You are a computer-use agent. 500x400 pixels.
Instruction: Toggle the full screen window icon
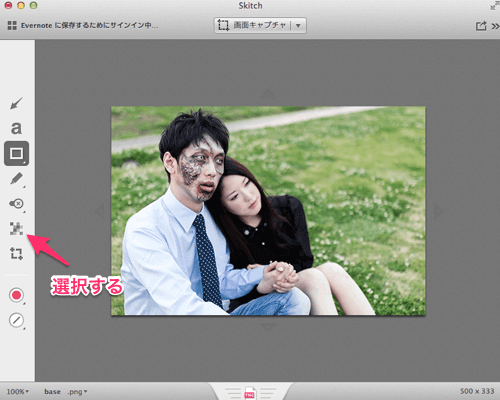(494, 6)
